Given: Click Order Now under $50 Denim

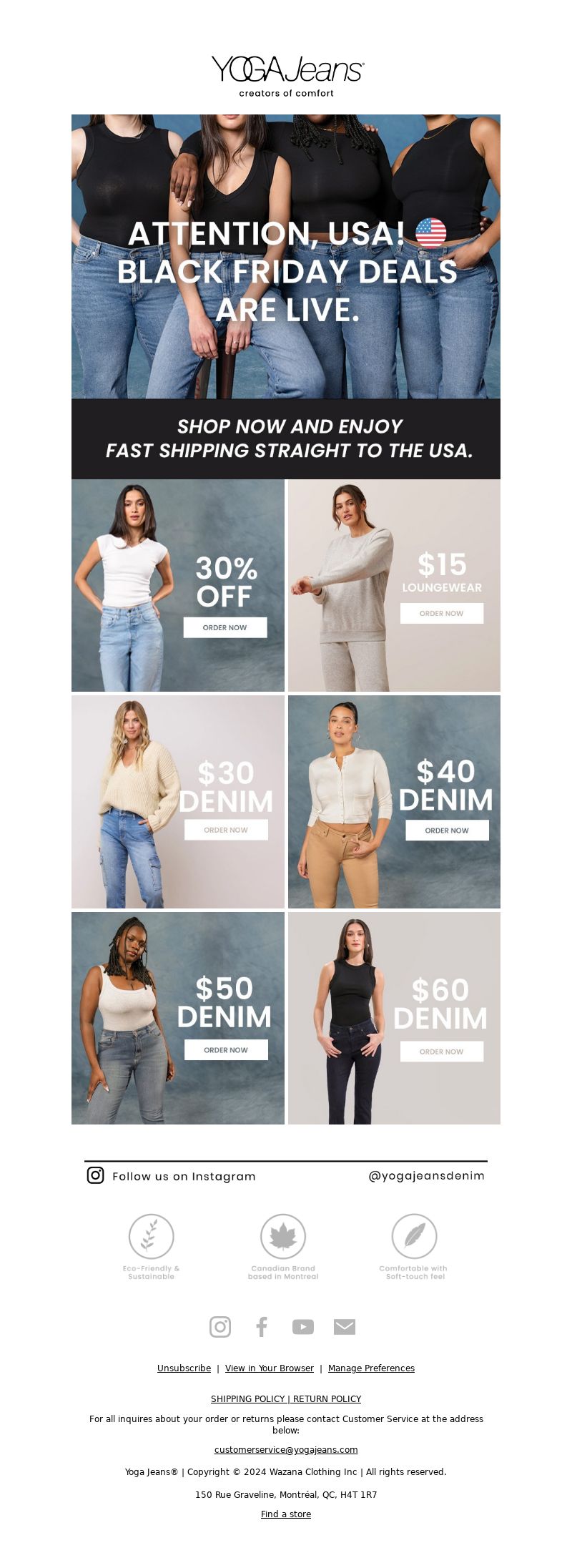Looking at the screenshot, I should click(x=226, y=1050).
